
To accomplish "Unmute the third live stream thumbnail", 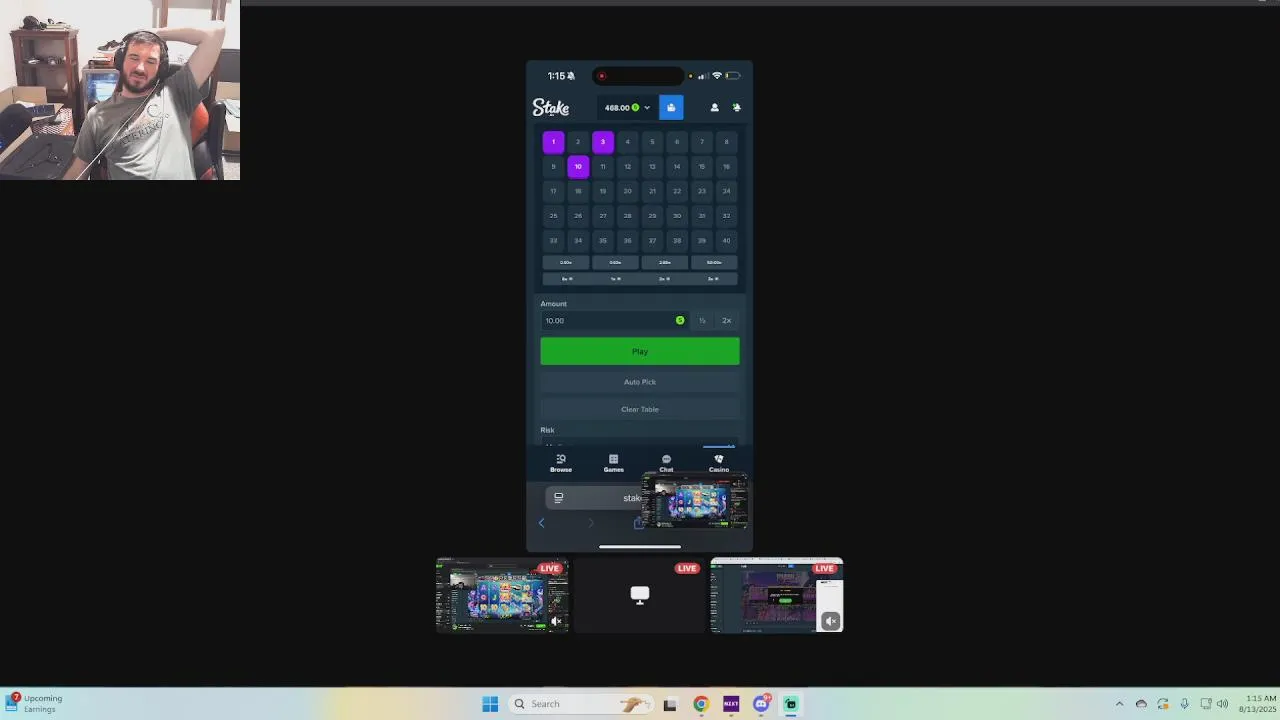I will pos(831,621).
